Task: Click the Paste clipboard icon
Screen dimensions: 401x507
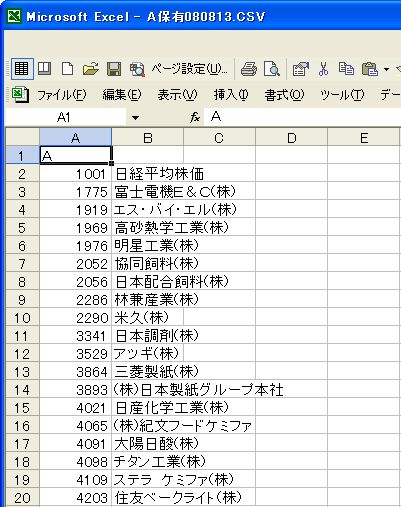Action: click(x=370, y=69)
